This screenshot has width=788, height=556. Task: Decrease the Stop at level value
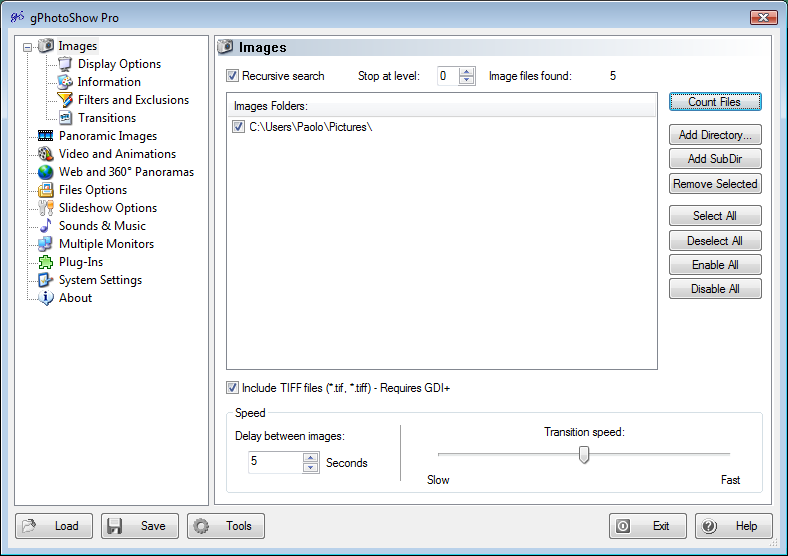point(467,80)
